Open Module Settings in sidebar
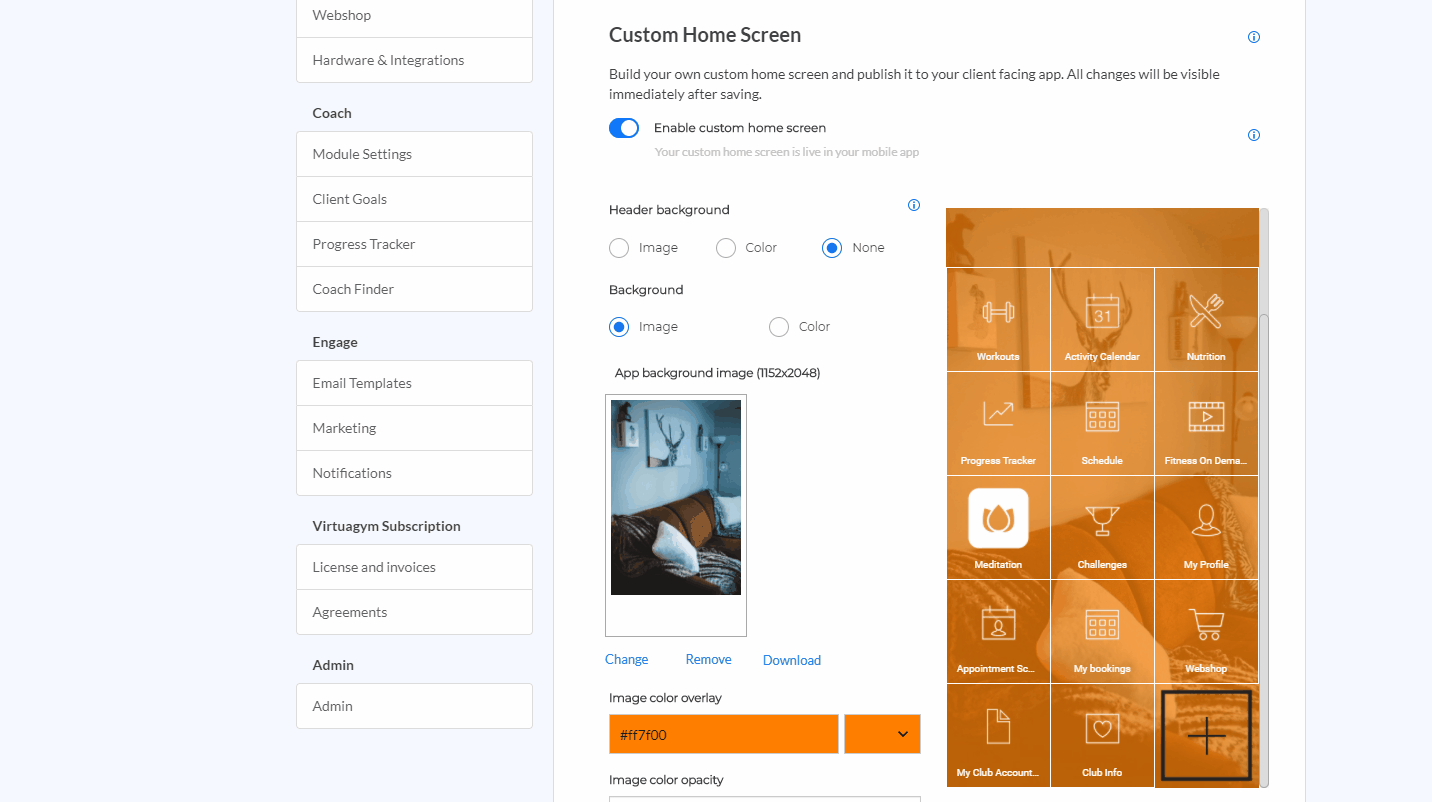Viewport: 1432px width, 802px height. pyautogui.click(x=414, y=154)
